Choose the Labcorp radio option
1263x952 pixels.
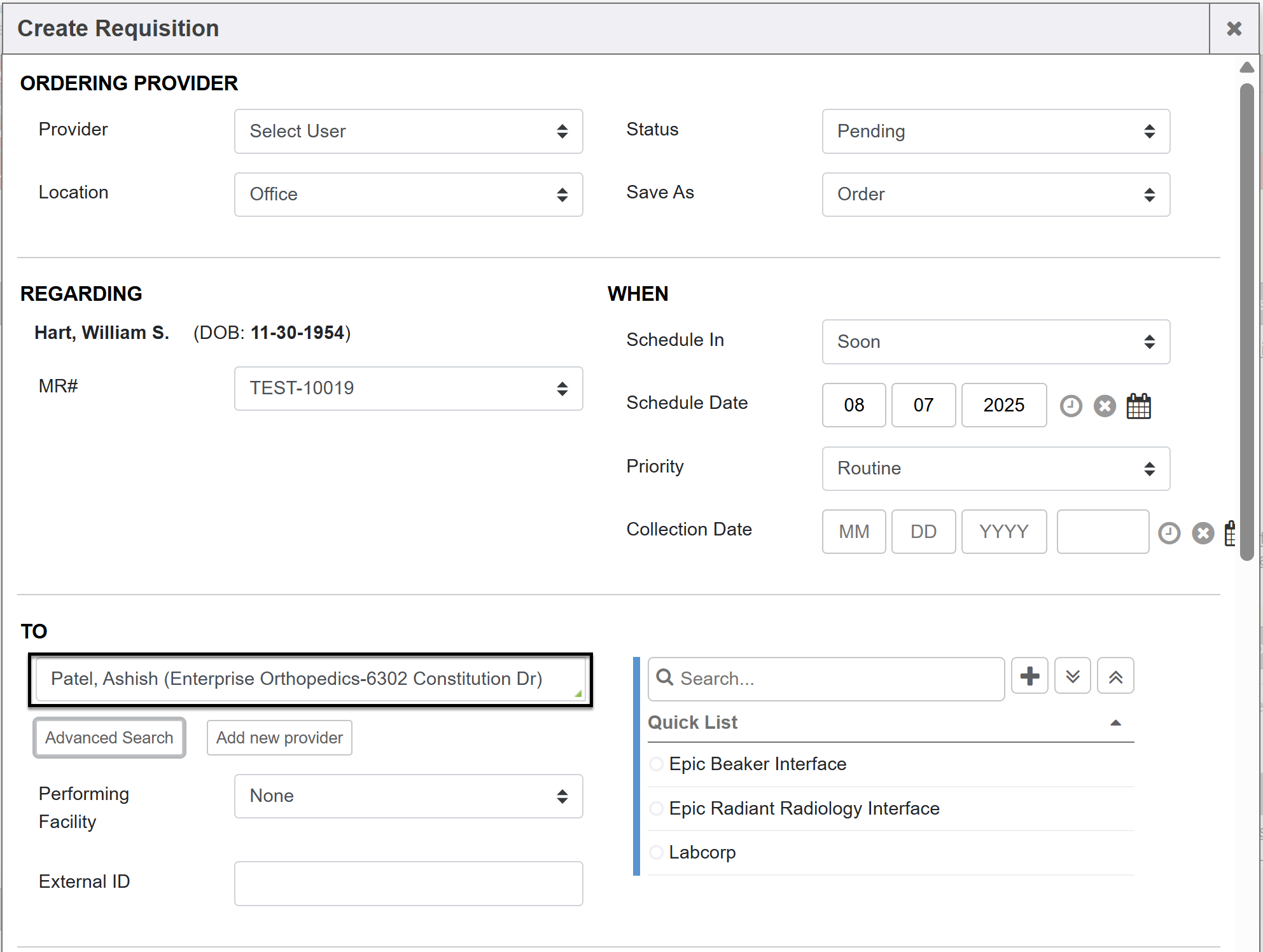pyautogui.click(x=656, y=852)
